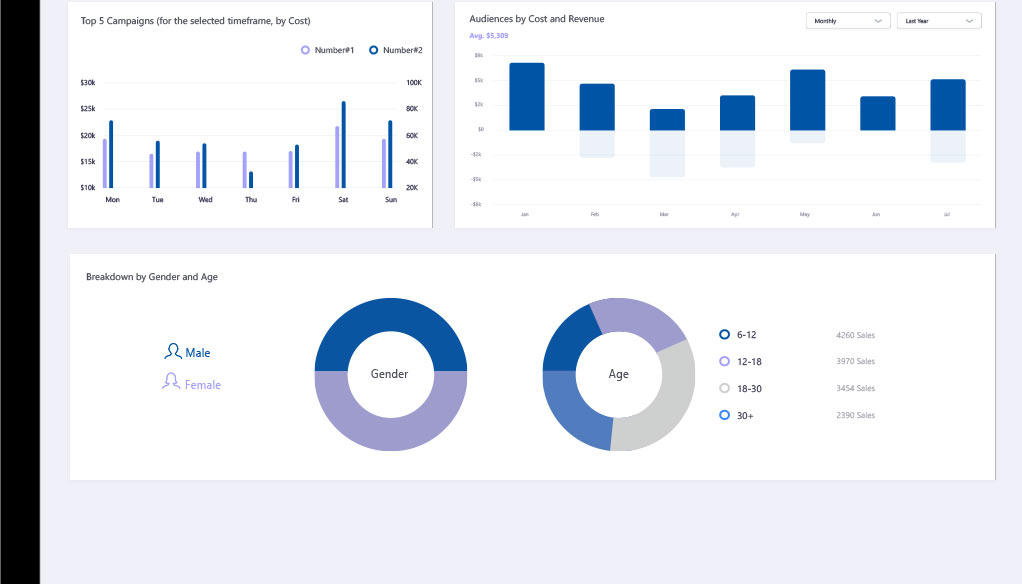Click the Female person icon
1022x584 pixels.
coord(171,381)
